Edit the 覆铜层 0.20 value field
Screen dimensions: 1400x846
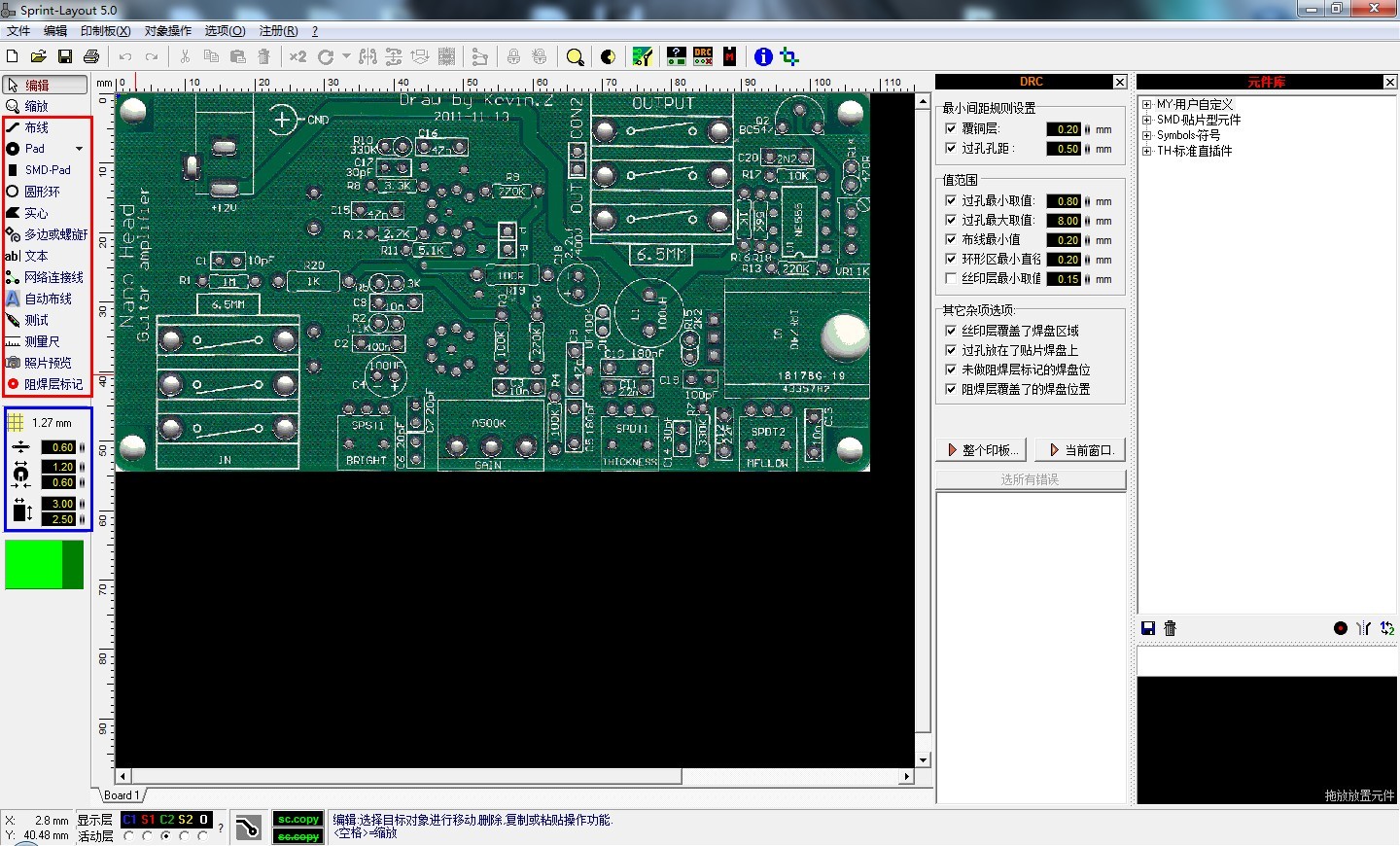click(x=1065, y=129)
